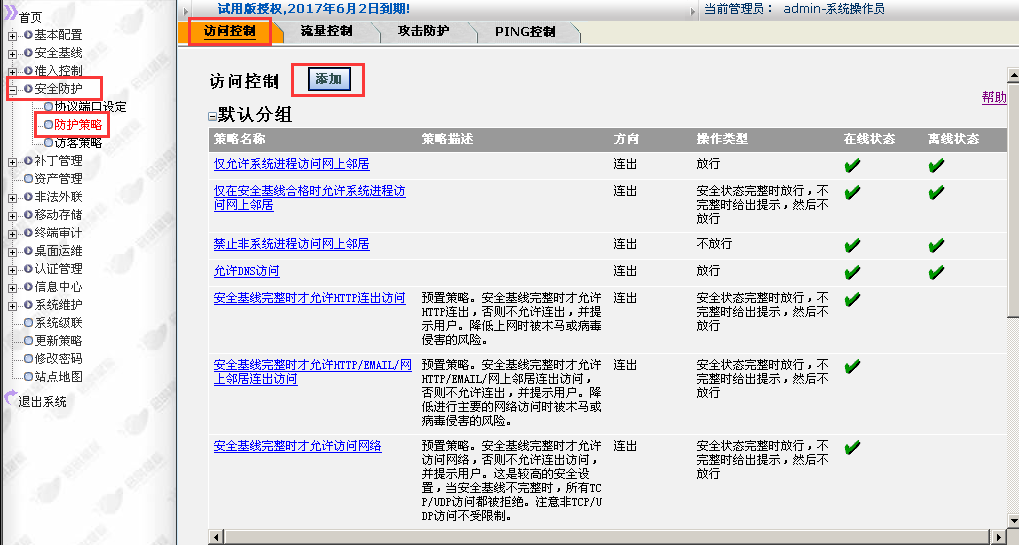Click the bullet icon beside 资产管理

point(28,179)
